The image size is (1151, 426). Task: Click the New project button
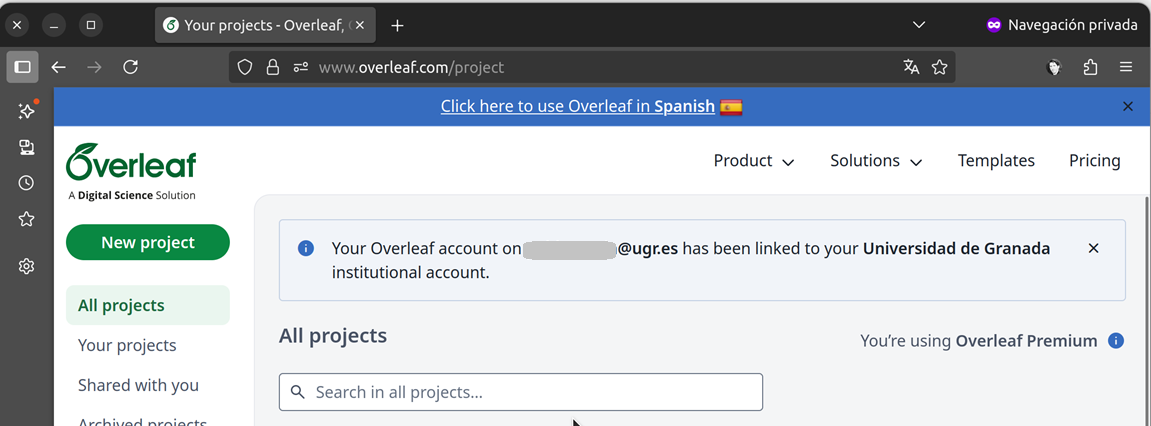pos(147,242)
